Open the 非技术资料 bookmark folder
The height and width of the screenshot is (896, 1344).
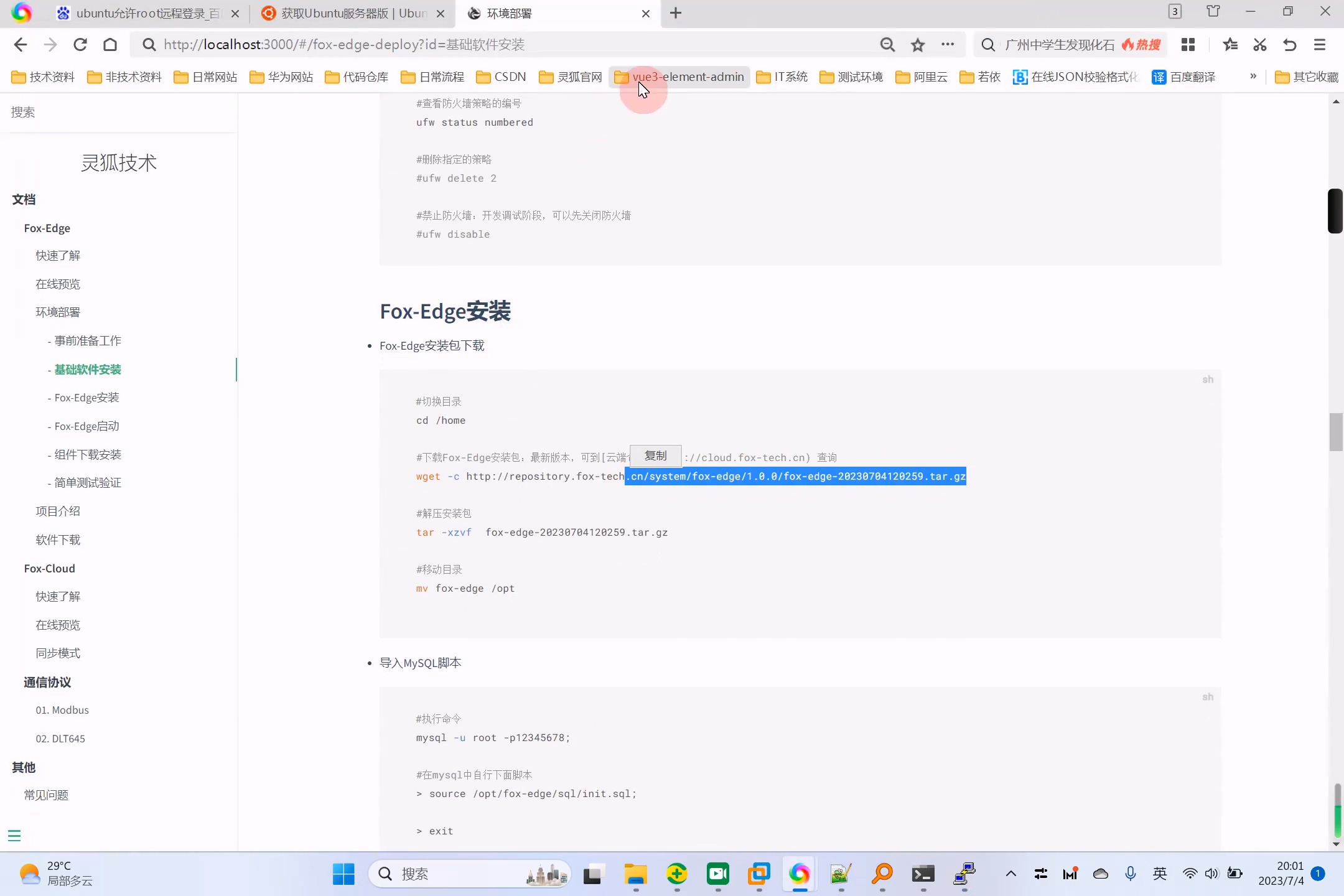tap(124, 77)
